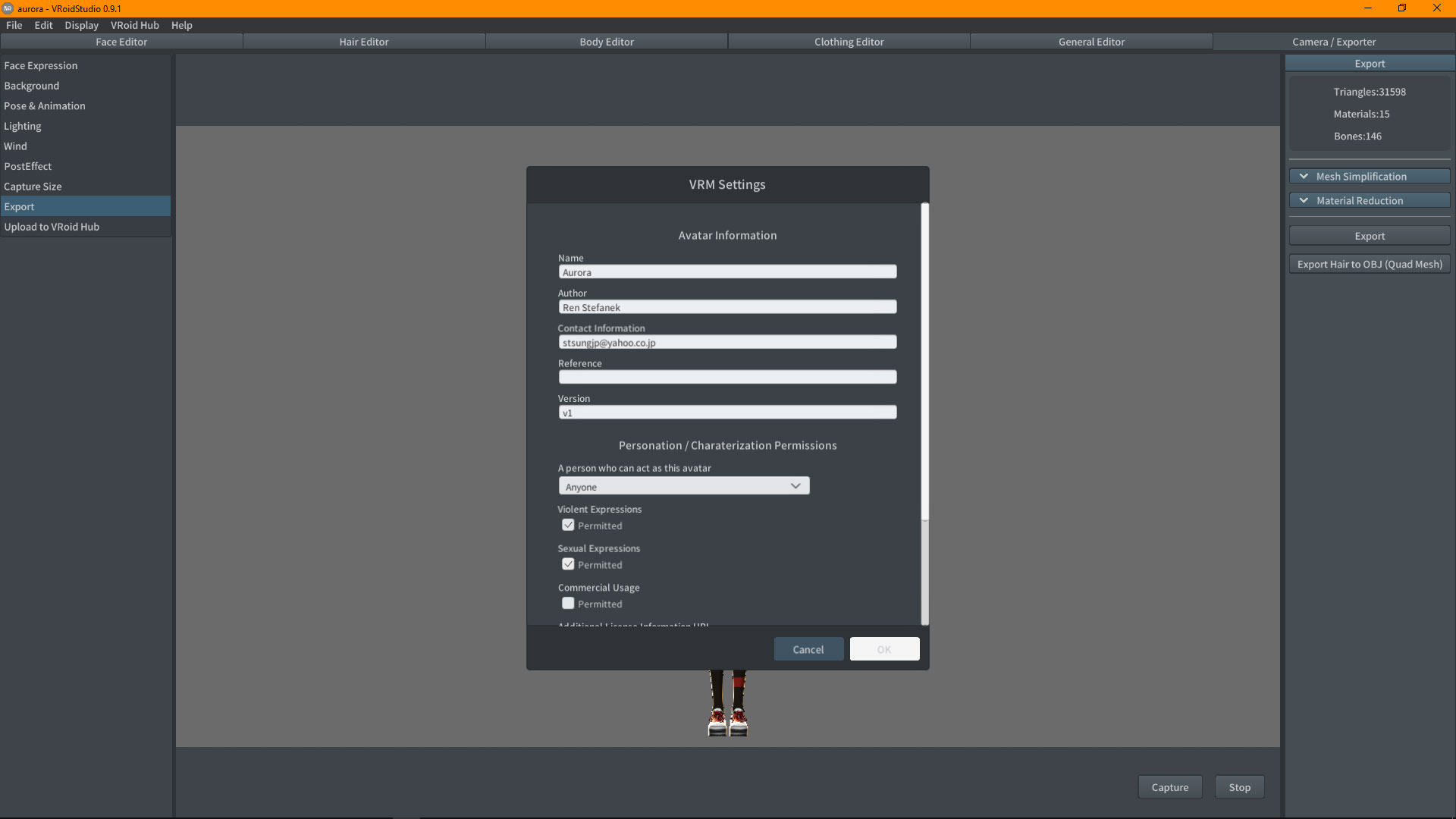Open the VRoid Hub menu

pyautogui.click(x=134, y=25)
